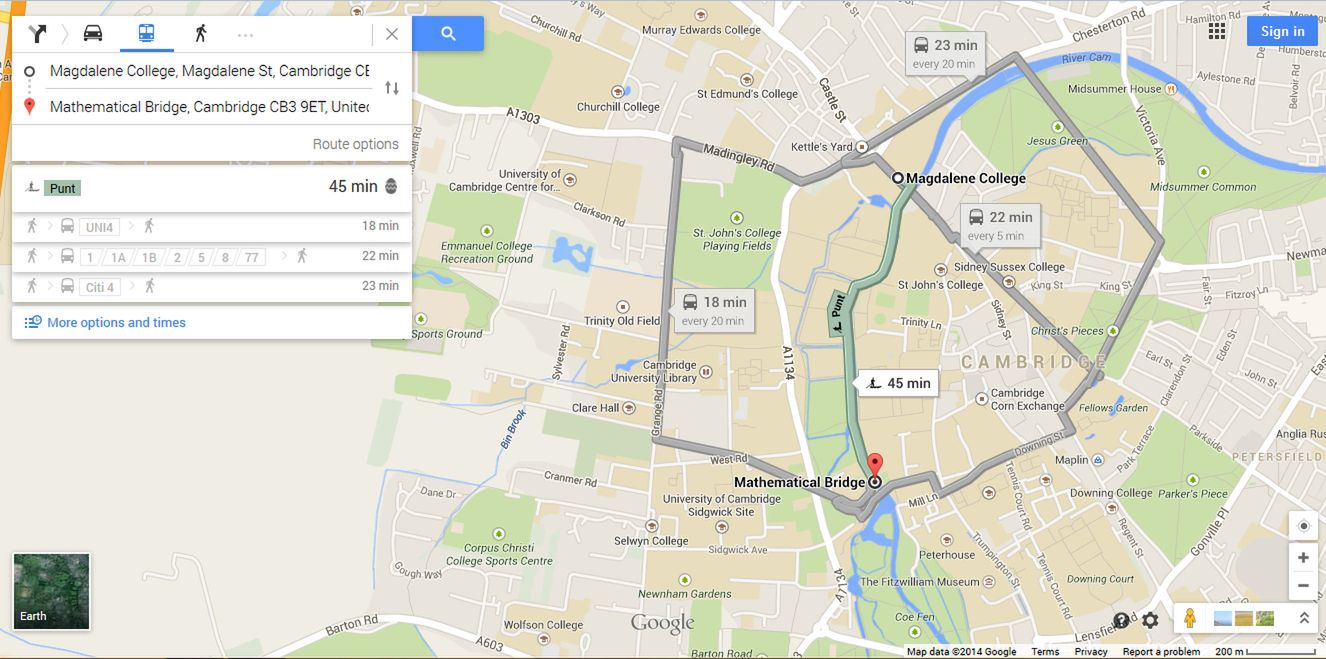Click the blue search magnifier button

point(448,34)
